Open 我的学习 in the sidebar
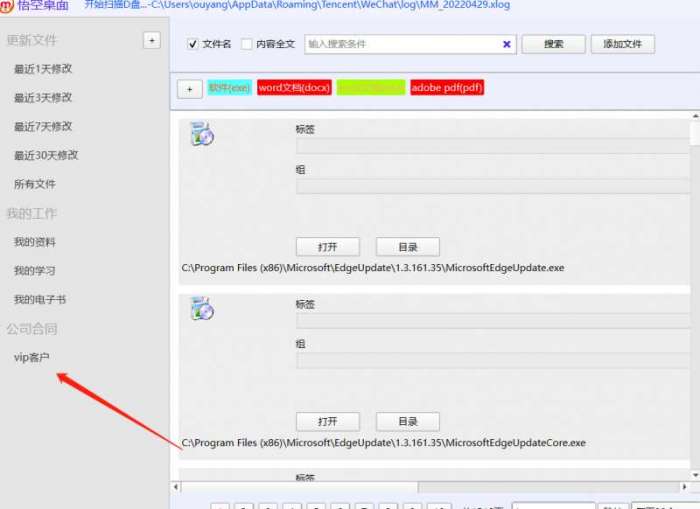This screenshot has height=509, width=700. pos(35,271)
